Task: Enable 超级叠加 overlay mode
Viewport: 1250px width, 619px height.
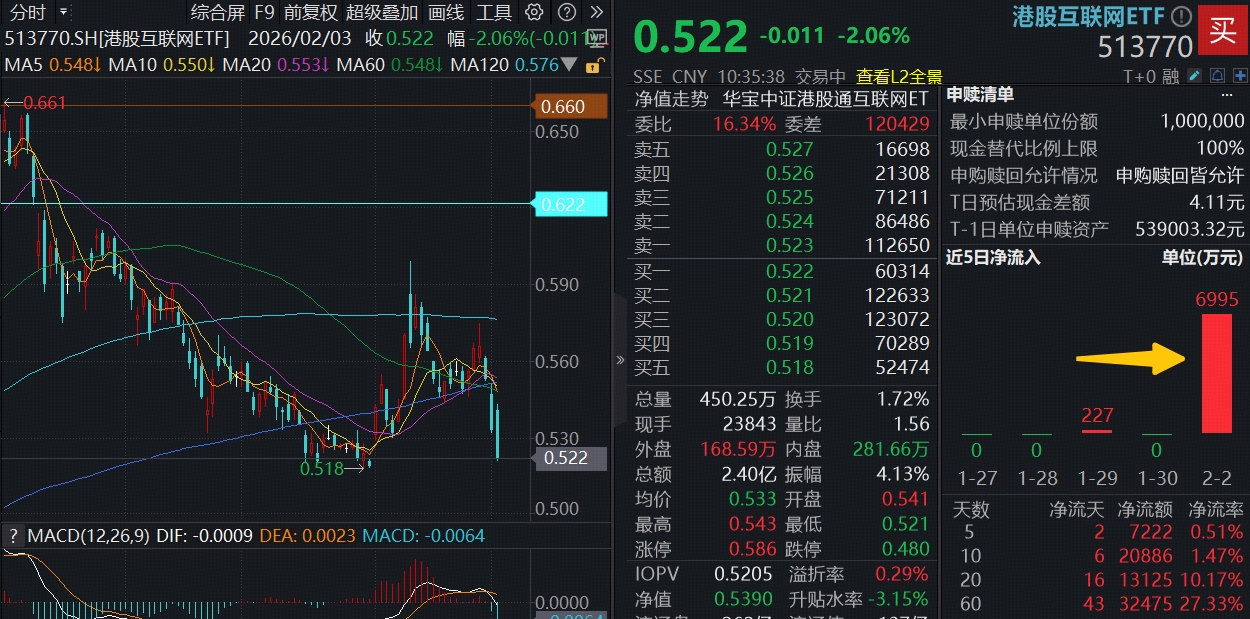Action: pos(380,13)
